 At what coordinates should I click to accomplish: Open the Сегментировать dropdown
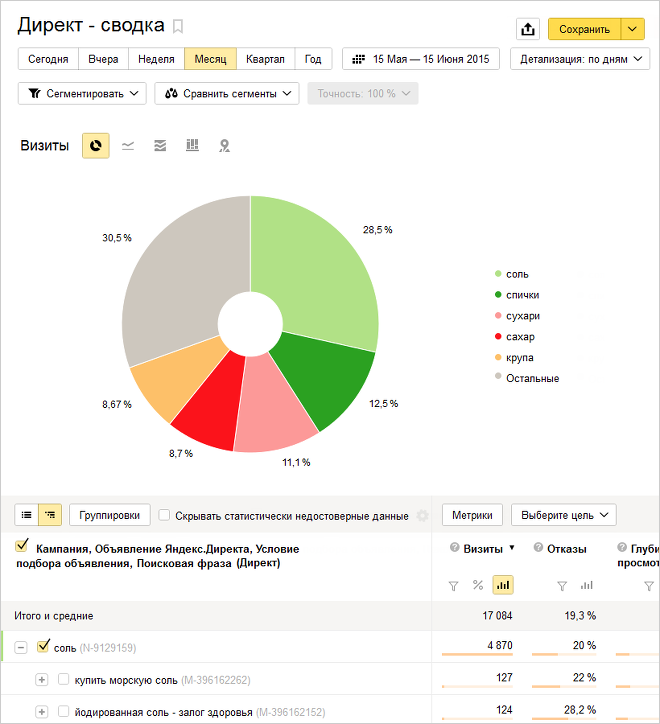coord(82,93)
